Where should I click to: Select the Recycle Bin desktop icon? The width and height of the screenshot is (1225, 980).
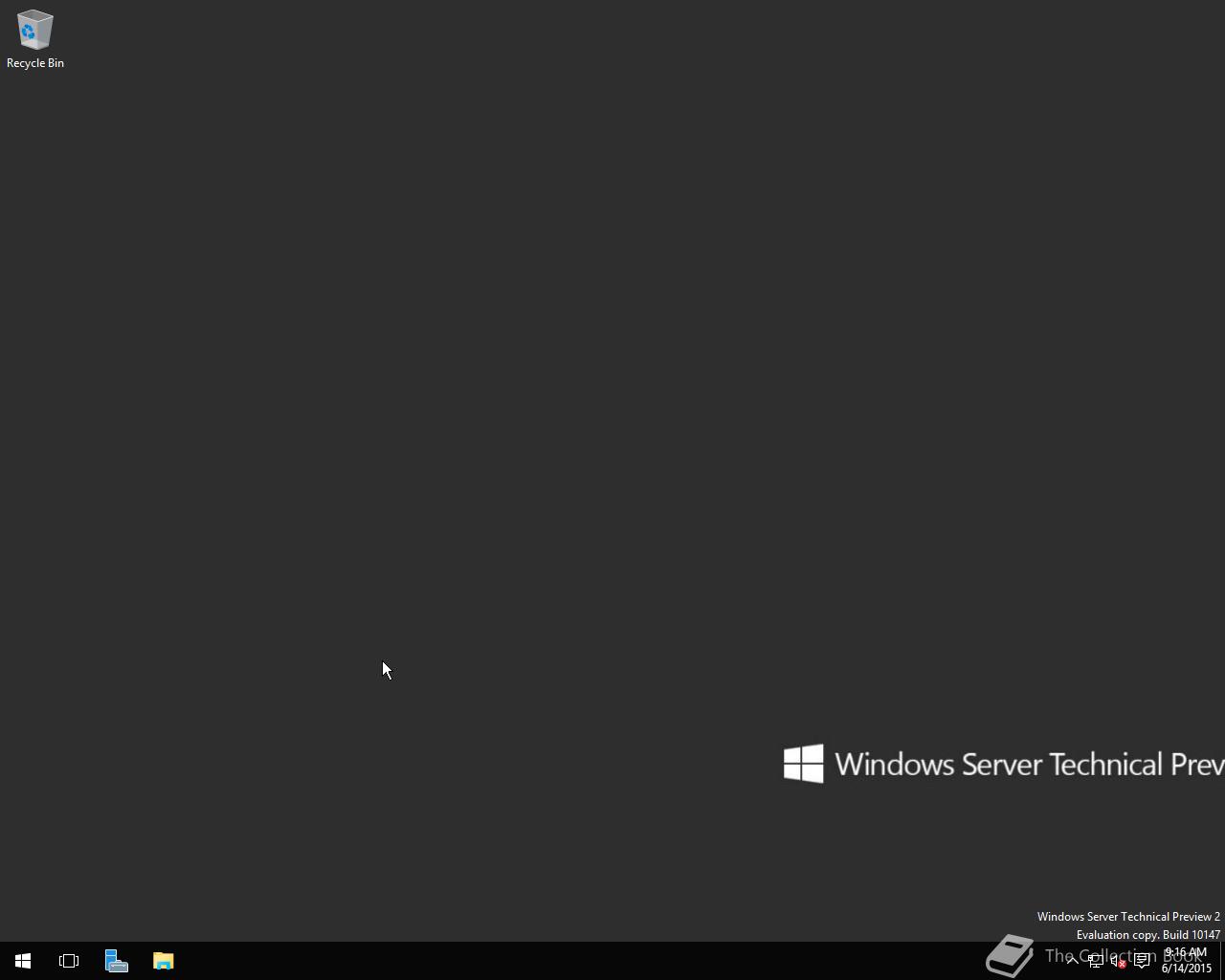click(x=35, y=40)
